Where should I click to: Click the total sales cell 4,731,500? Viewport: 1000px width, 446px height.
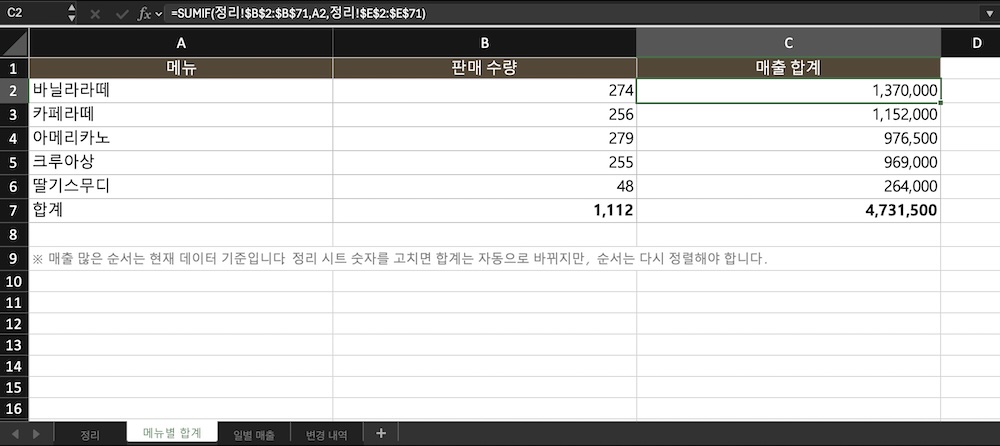pos(789,211)
